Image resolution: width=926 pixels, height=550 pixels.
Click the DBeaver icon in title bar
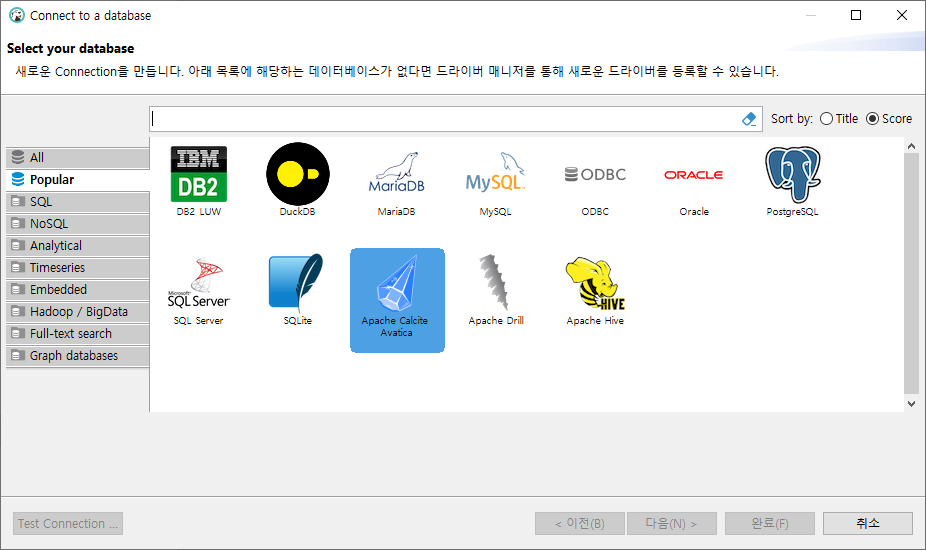pos(17,15)
